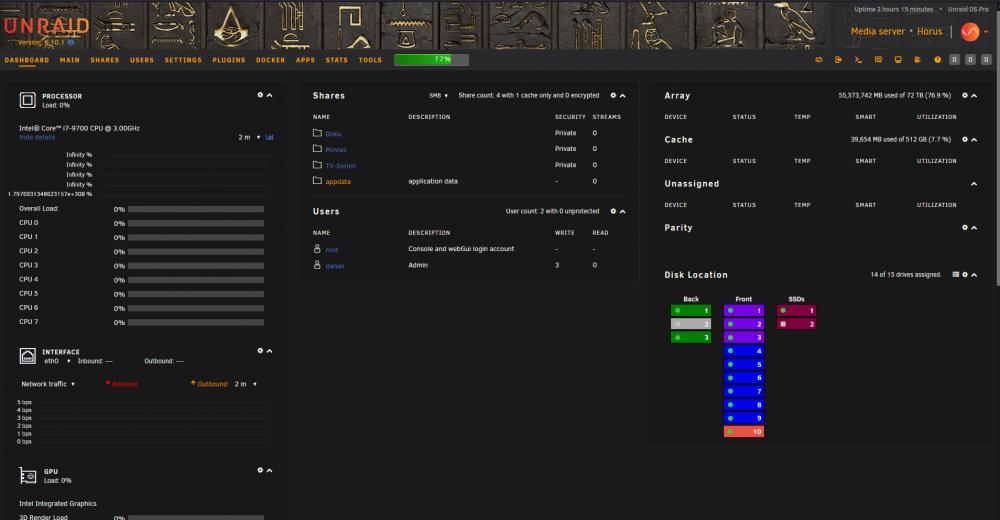This screenshot has height=520, width=1000.
Task: Open the Network traffic dropdown
Action: click(x=48, y=384)
